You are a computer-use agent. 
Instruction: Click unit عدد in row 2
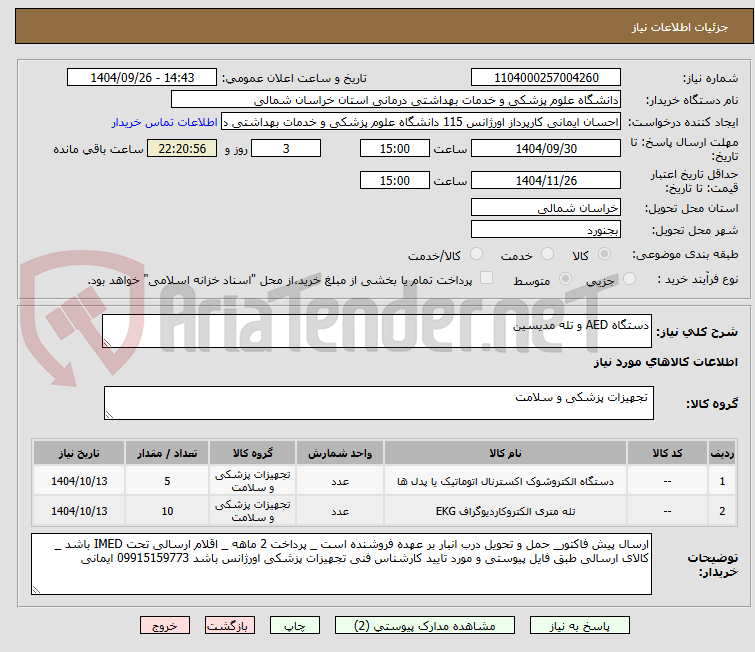pyautogui.click(x=339, y=511)
